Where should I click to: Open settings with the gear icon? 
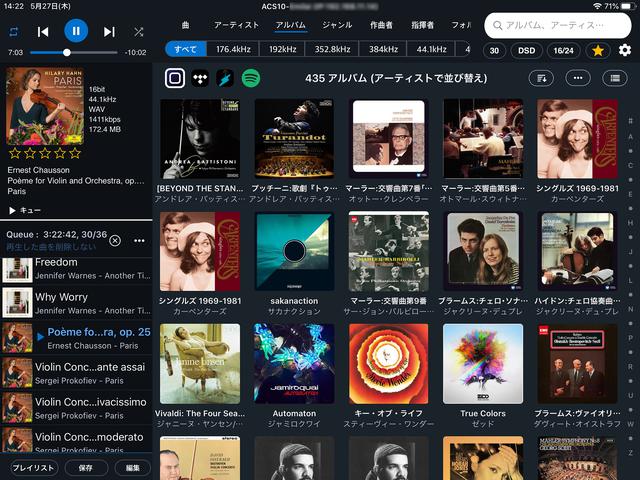tap(625, 50)
